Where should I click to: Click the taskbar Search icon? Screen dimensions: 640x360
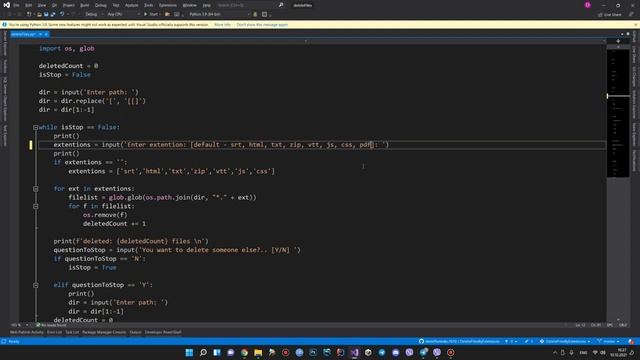203,352
